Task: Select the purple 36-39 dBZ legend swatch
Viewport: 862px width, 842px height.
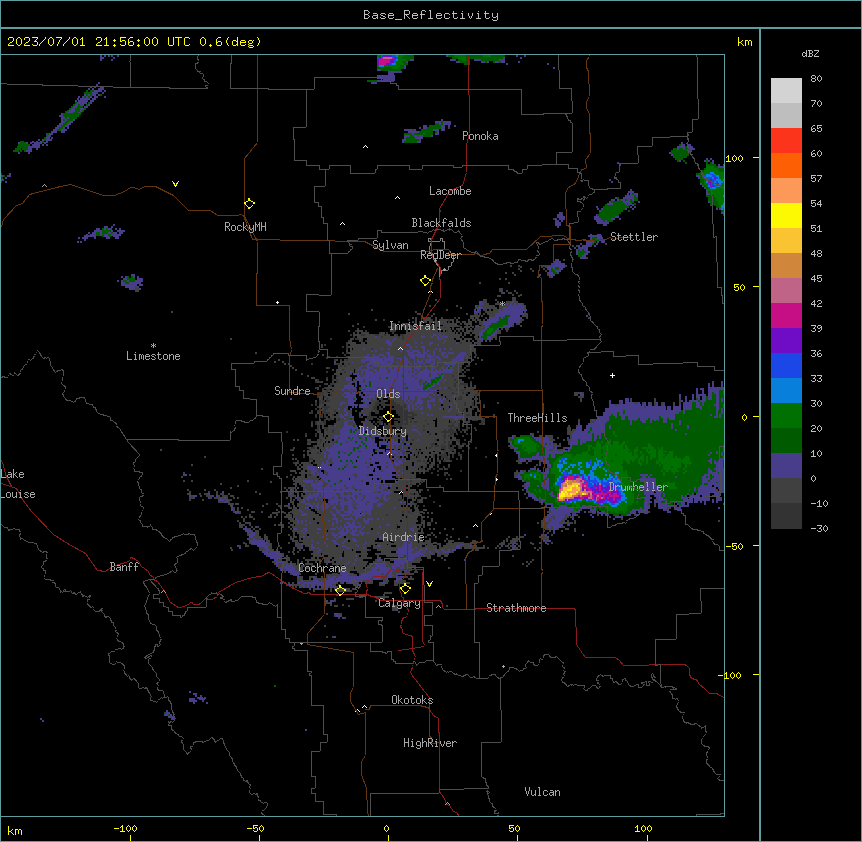Action: (x=786, y=341)
